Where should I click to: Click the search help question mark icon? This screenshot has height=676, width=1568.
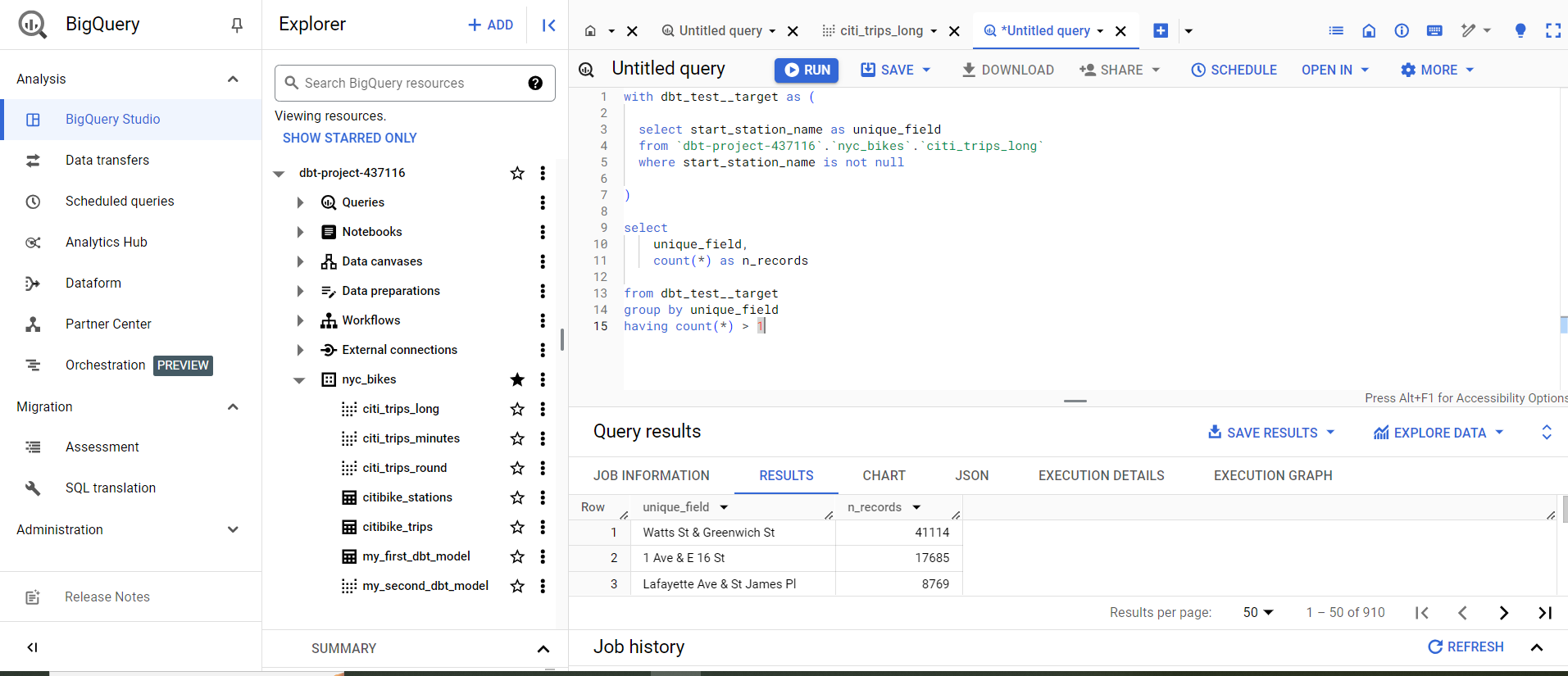click(535, 83)
